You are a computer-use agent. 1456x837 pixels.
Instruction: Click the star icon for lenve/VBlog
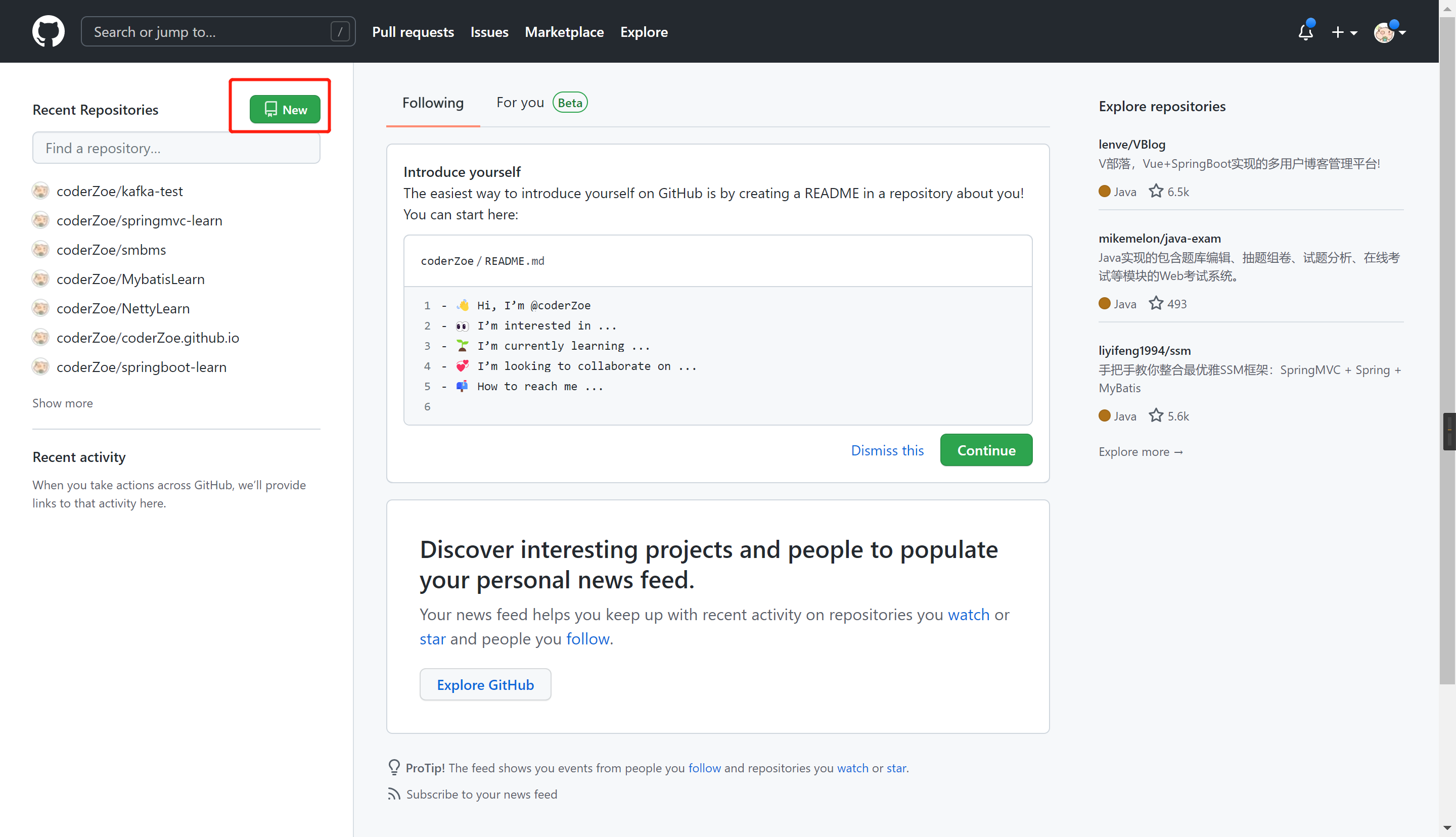[1155, 191]
